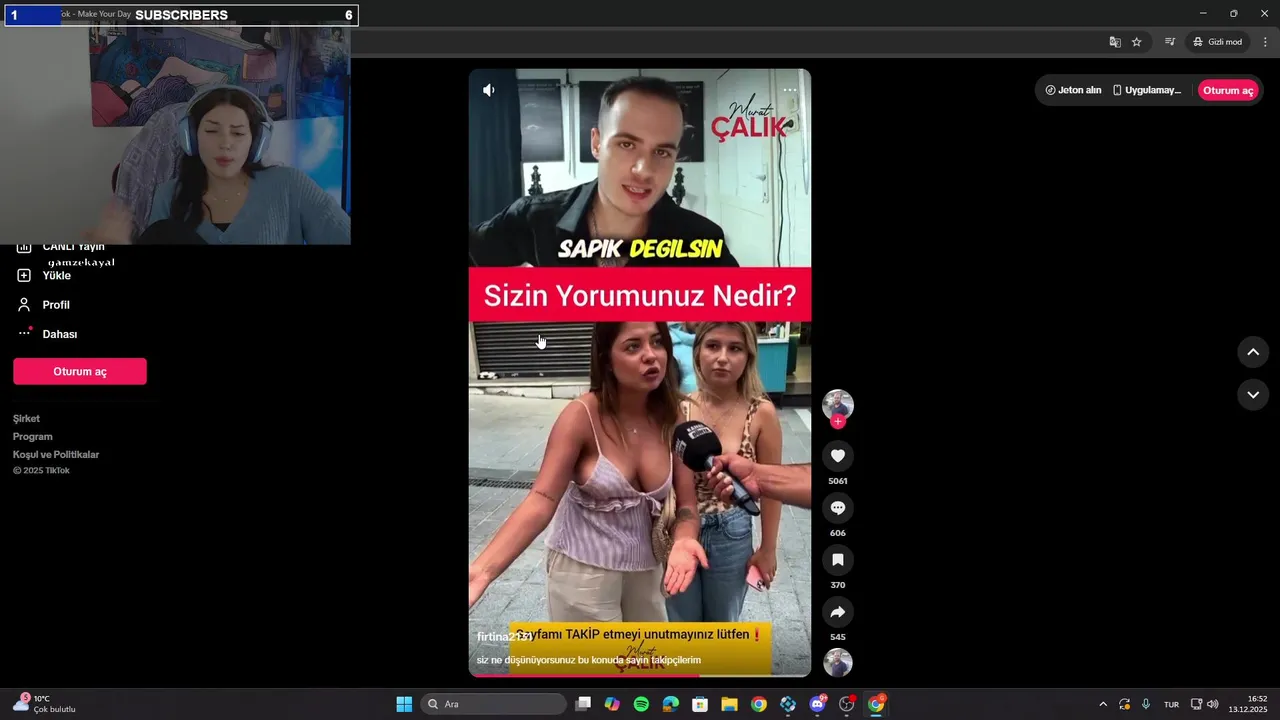Open Dahası in the sidebar
The image size is (1280, 720).
48,334
